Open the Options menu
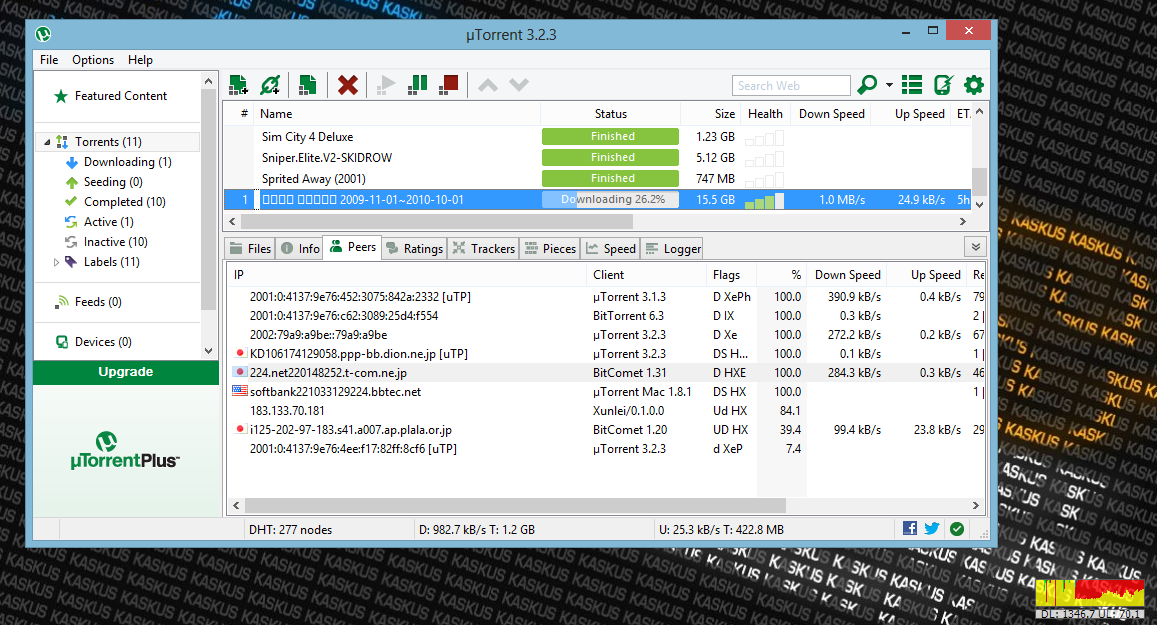The height and width of the screenshot is (625, 1157). 93,60
